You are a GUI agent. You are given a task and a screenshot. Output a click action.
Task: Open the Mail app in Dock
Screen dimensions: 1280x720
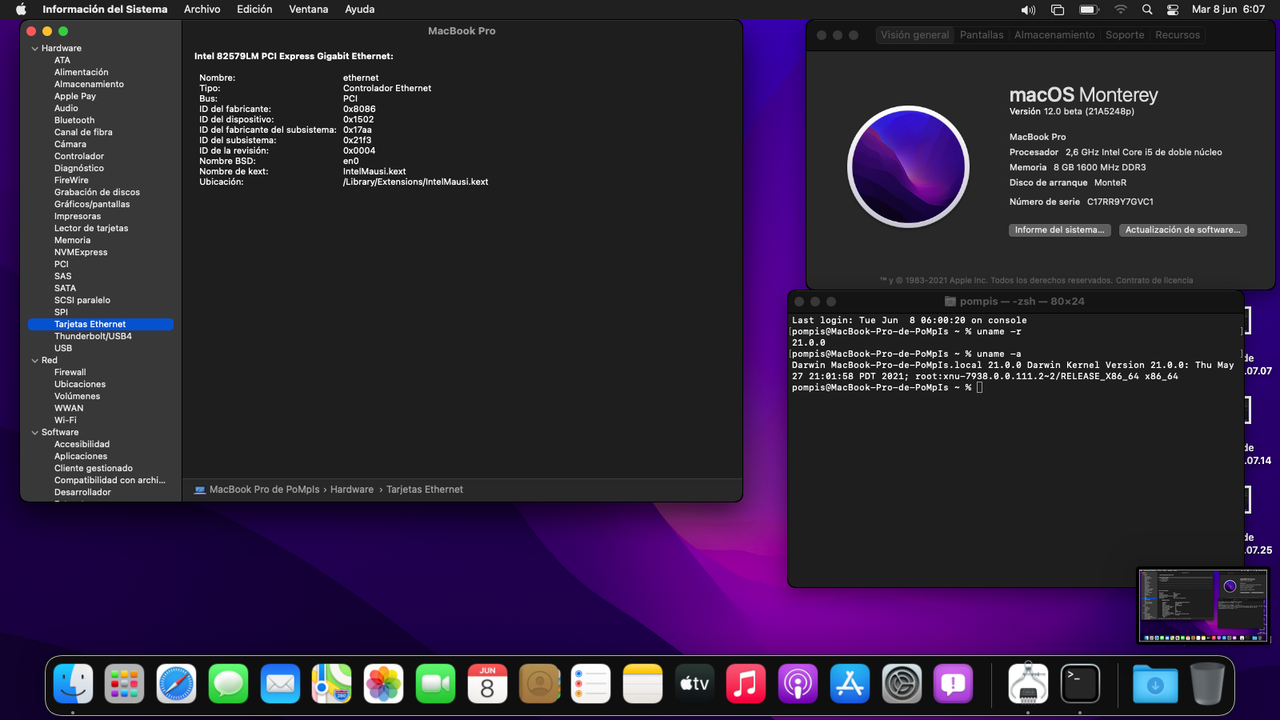281,684
